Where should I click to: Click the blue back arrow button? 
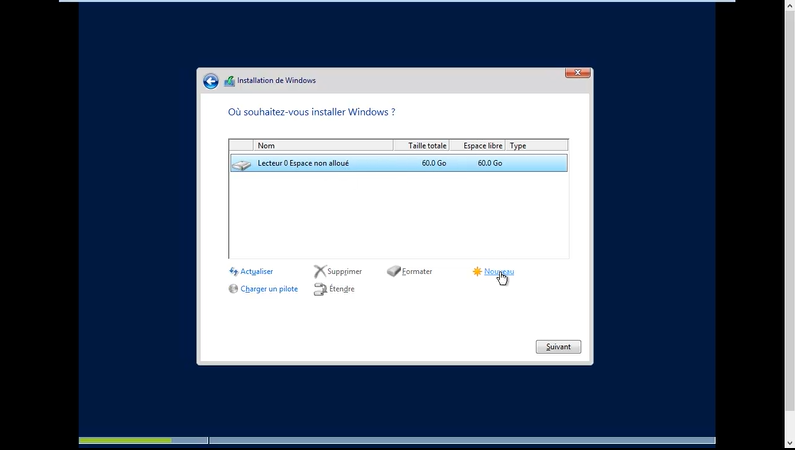point(211,81)
